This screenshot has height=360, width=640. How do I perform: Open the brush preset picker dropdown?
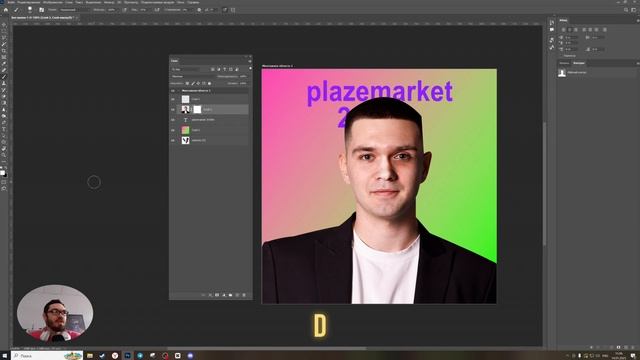click(x=30, y=10)
